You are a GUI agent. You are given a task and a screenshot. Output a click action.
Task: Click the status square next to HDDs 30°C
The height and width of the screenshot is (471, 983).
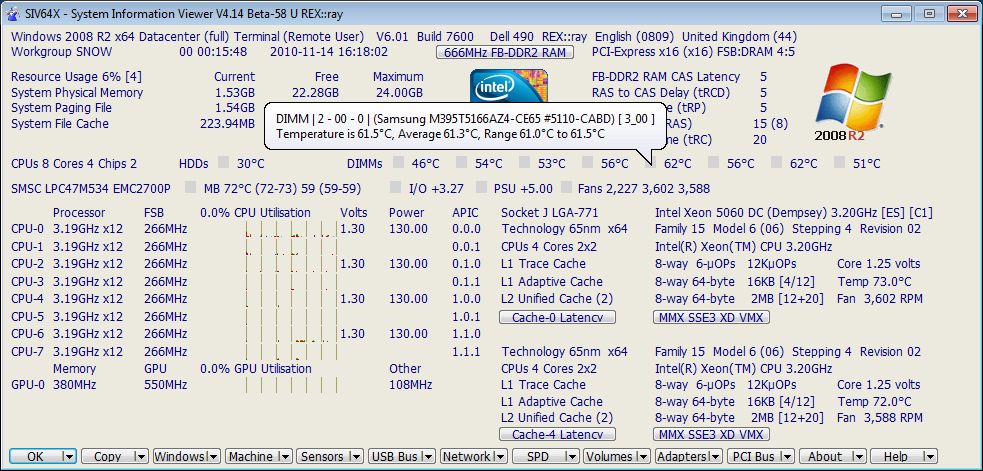[x=223, y=163]
